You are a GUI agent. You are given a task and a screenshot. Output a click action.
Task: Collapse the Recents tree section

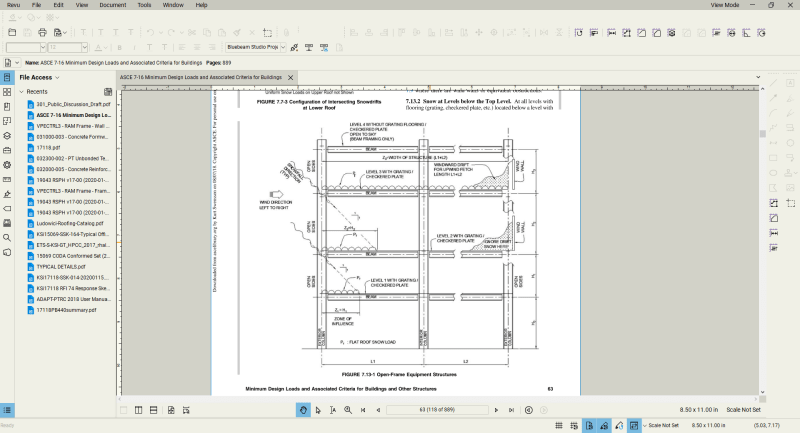21,92
